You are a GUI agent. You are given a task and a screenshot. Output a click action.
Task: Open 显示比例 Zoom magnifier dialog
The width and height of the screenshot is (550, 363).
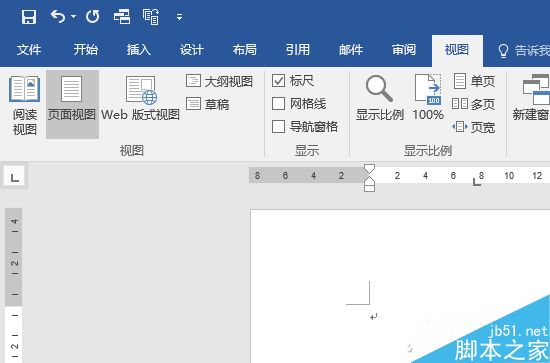(x=380, y=98)
